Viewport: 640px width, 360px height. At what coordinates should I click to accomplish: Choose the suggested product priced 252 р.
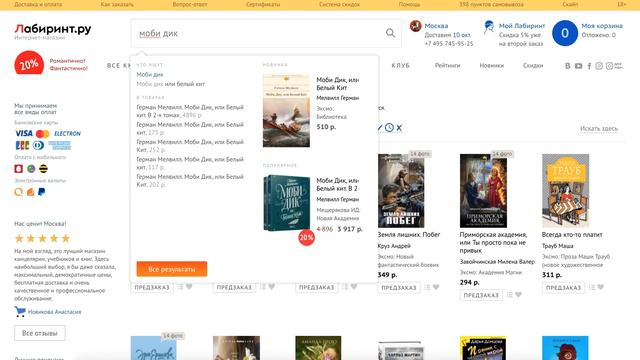(x=190, y=146)
